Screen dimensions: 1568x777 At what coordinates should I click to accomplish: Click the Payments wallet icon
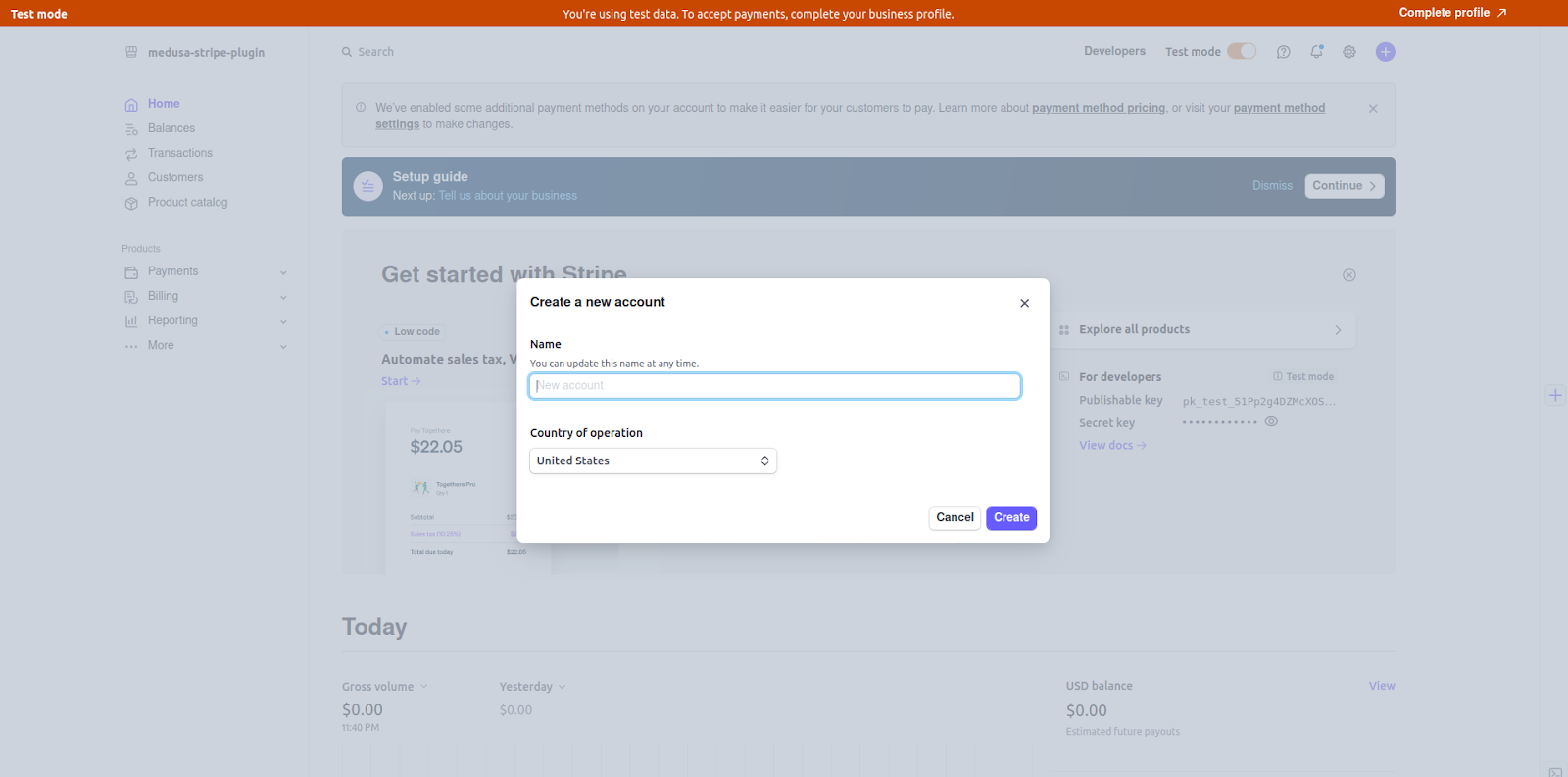coord(131,272)
